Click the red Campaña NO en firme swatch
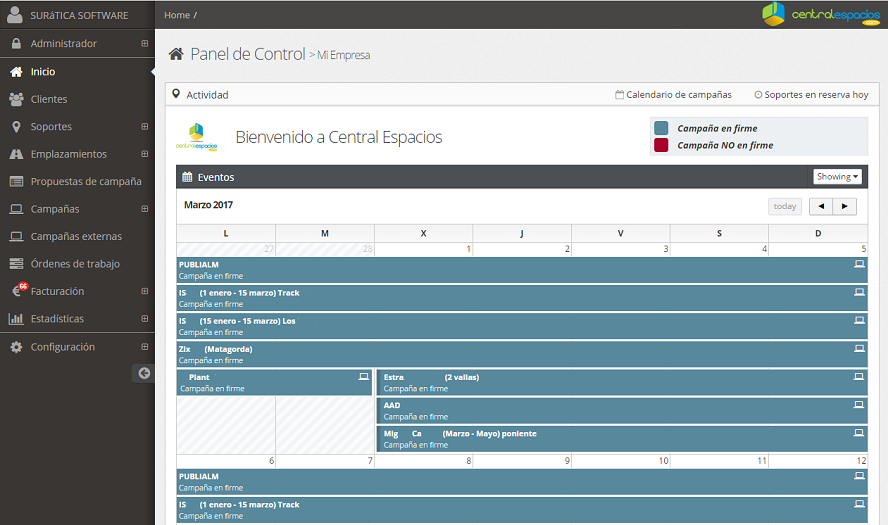This screenshot has width=888, height=525. [x=661, y=145]
